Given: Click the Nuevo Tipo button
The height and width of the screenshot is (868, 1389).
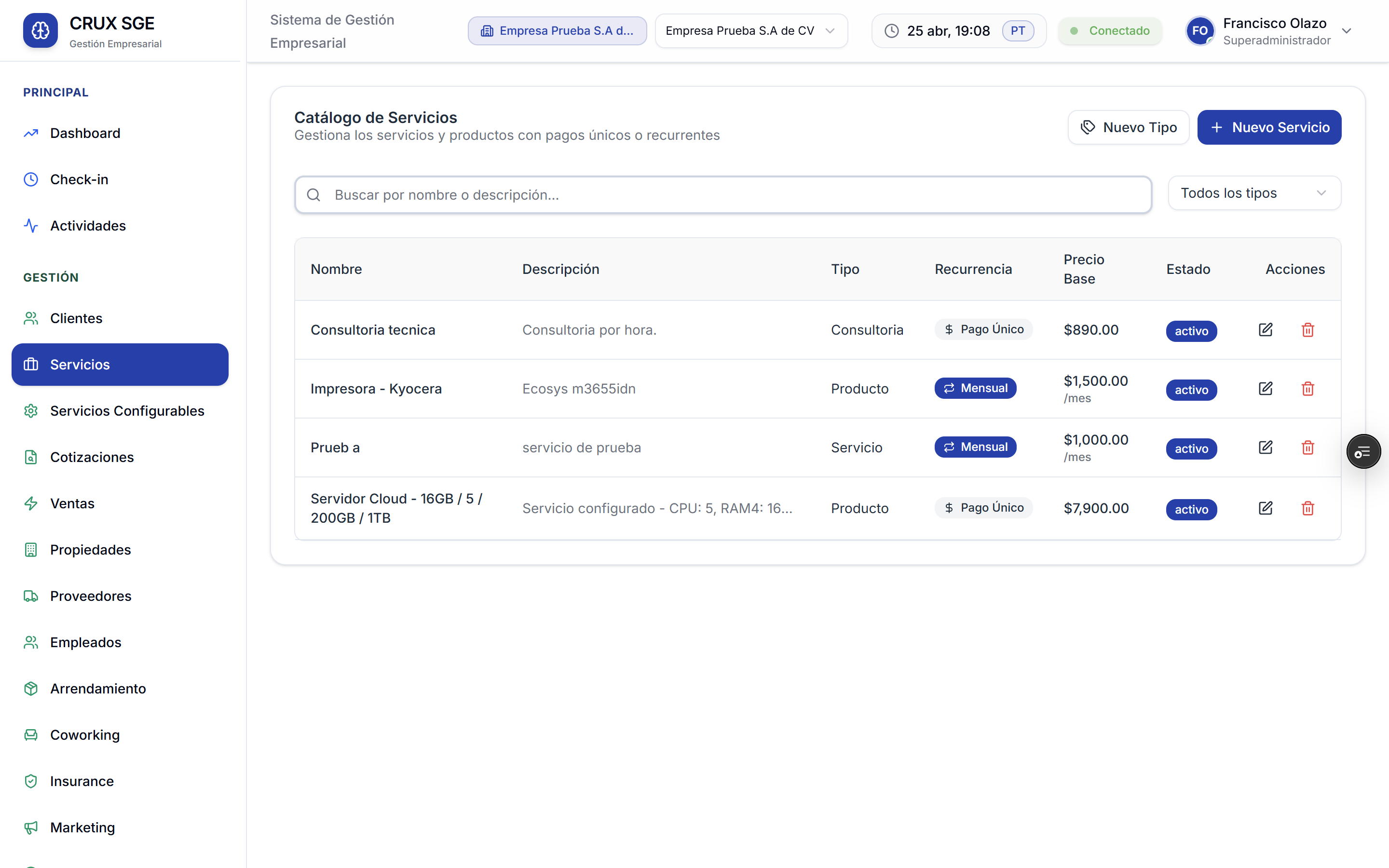Looking at the screenshot, I should click(x=1128, y=127).
